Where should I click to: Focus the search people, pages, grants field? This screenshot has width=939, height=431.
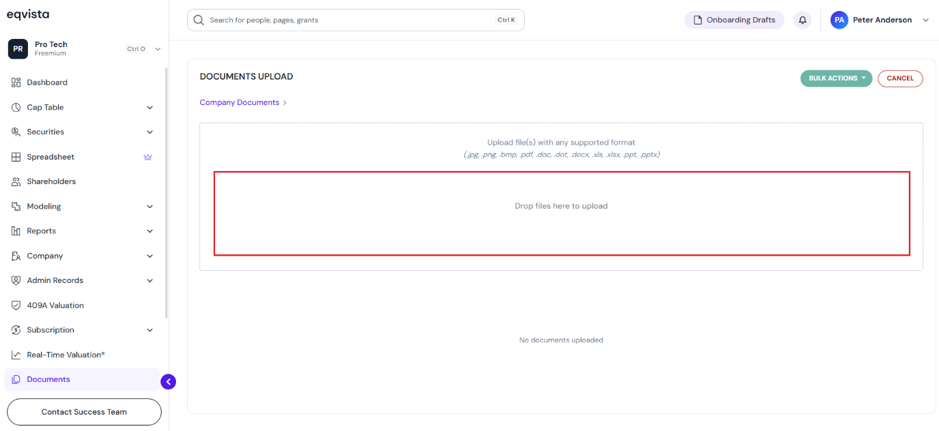tap(356, 20)
